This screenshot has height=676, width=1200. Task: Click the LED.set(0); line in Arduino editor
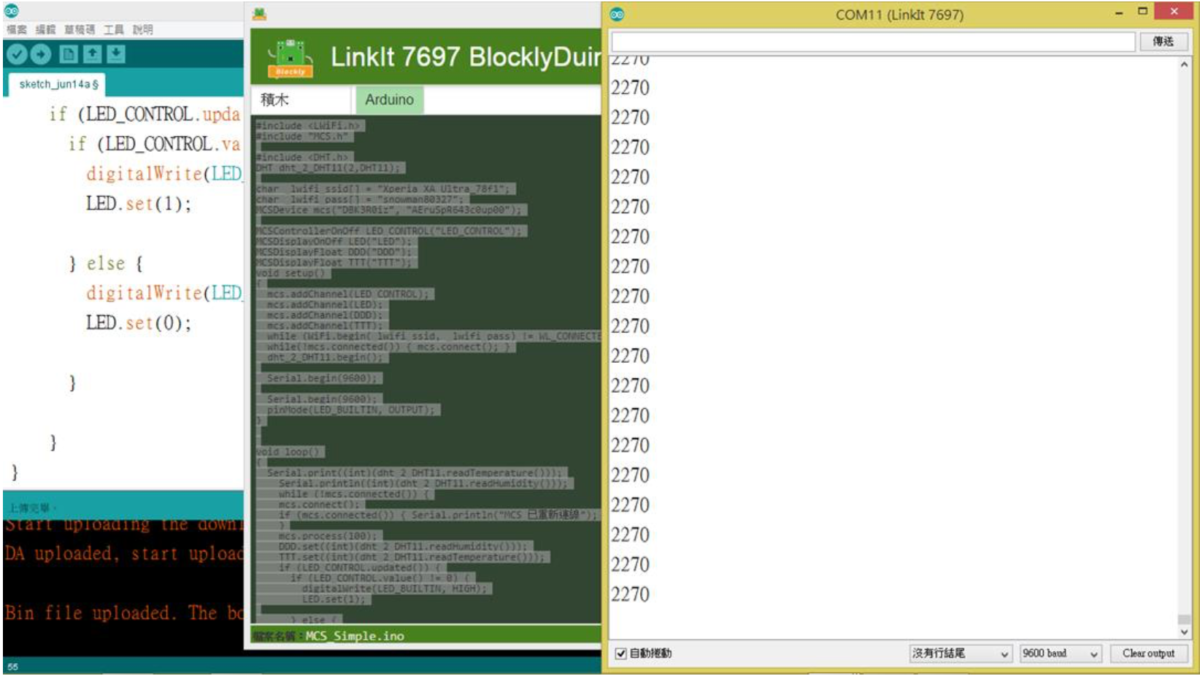click(x=138, y=323)
